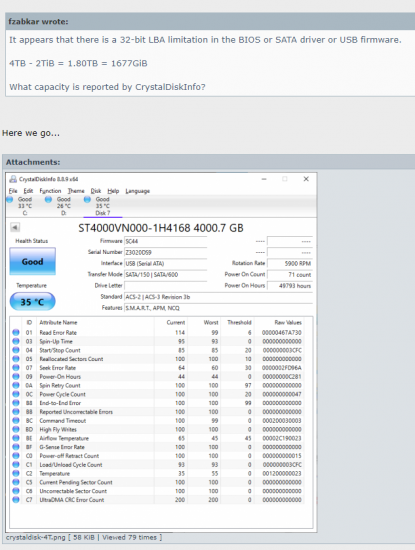Click the status icon for Spin Retry Count
415x550 pixels.
coord(16,385)
